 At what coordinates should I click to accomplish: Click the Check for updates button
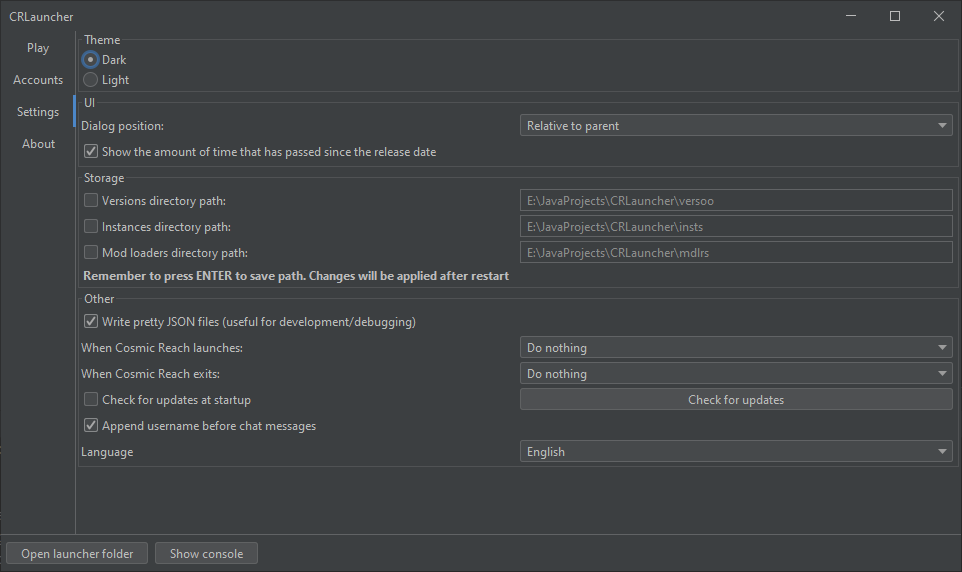point(736,400)
